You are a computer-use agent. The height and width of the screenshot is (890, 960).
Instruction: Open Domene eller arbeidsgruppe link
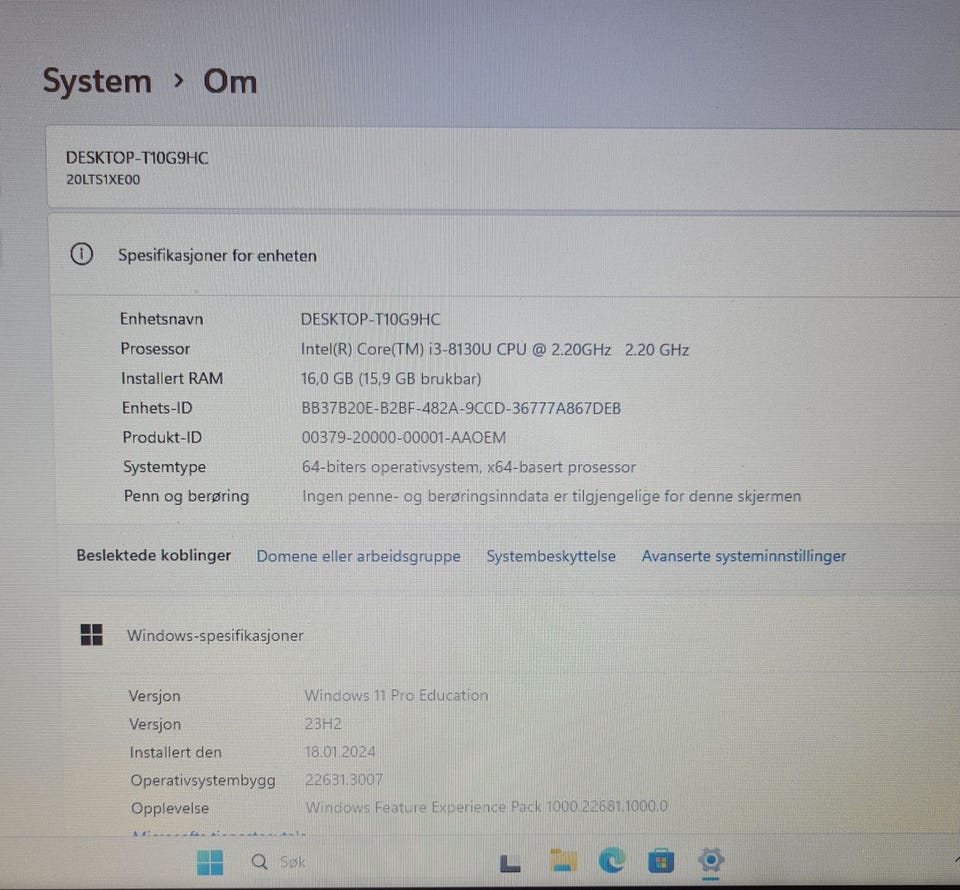pyautogui.click(x=358, y=556)
